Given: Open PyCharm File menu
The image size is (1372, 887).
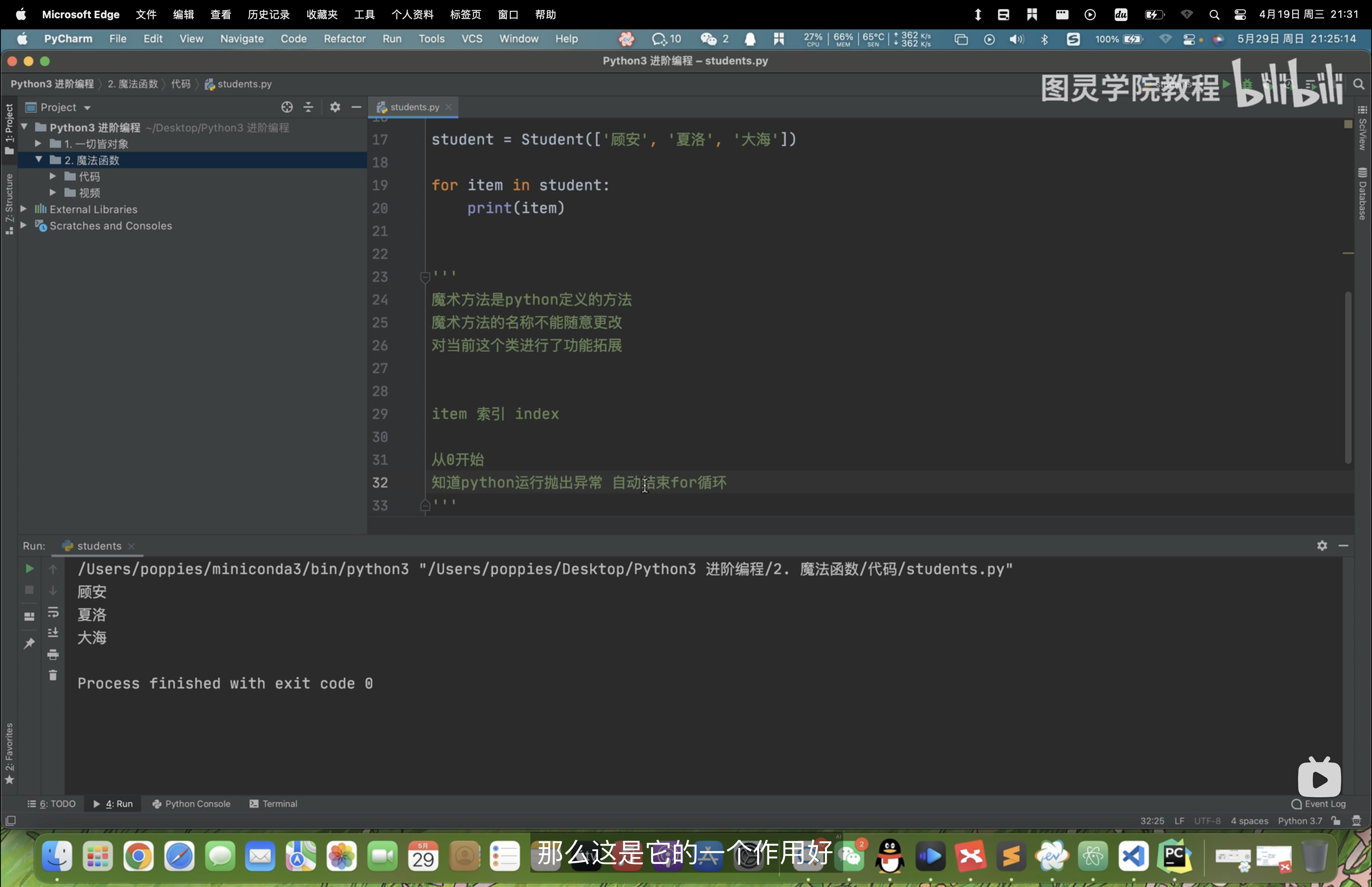Looking at the screenshot, I should click(x=118, y=39).
